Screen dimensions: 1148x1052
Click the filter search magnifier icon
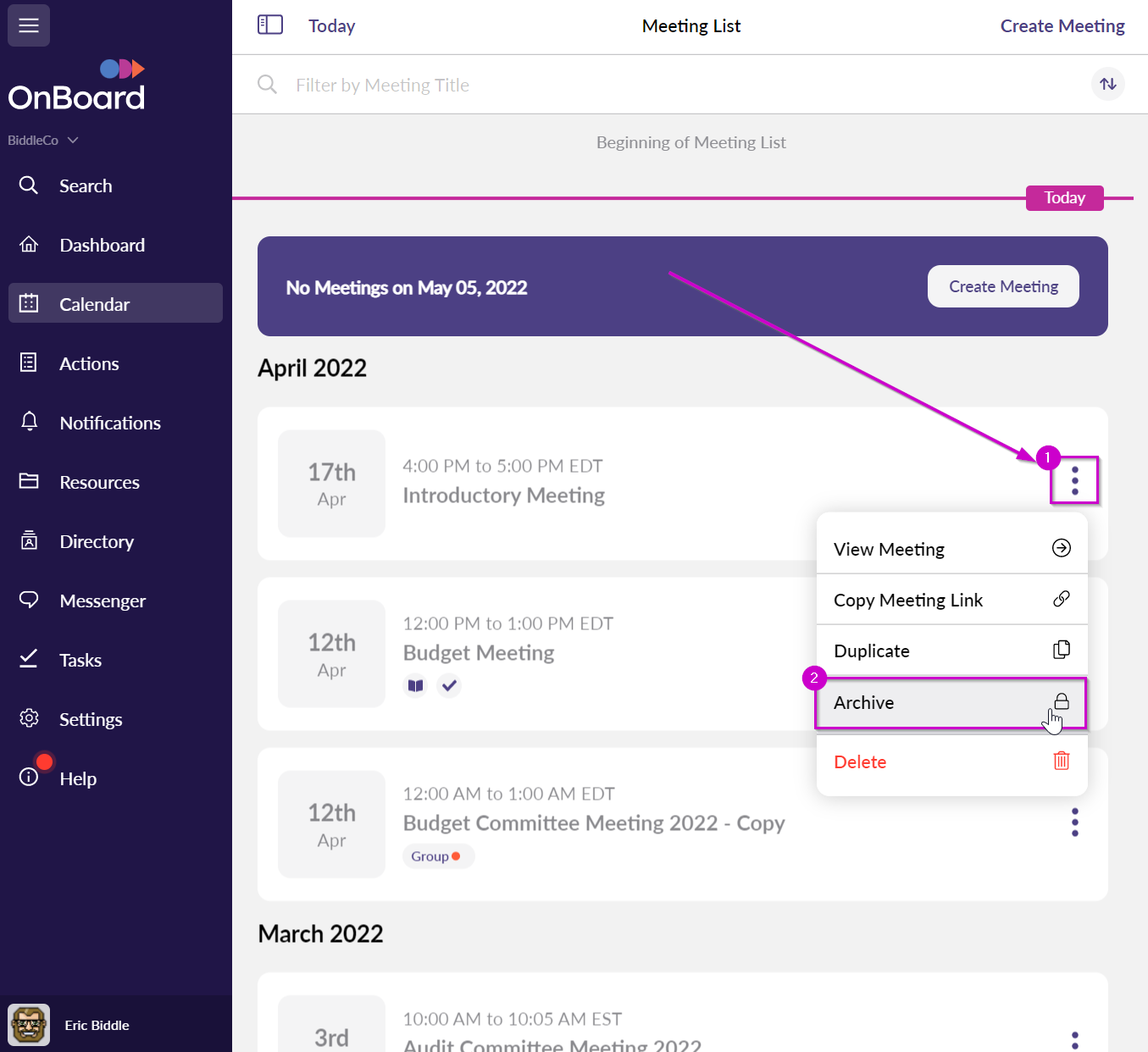pos(267,84)
